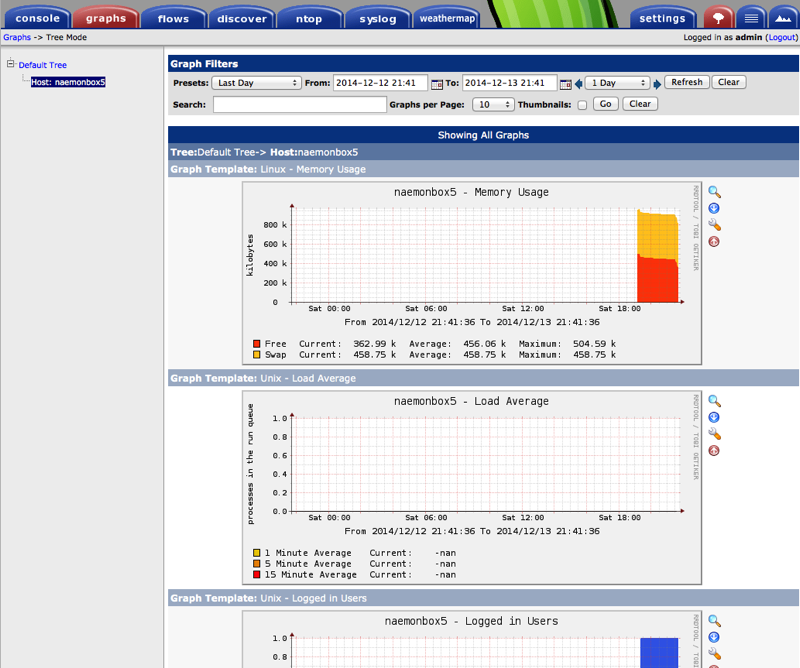Switch to tree view tab icon
Viewport: 800px width, 668px height.
point(716,18)
